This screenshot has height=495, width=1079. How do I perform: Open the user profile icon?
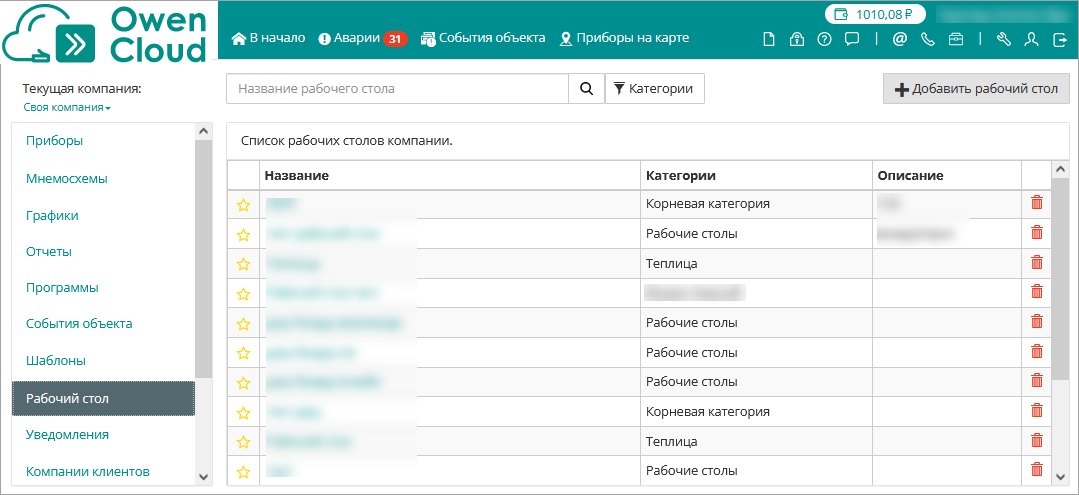click(1031, 39)
